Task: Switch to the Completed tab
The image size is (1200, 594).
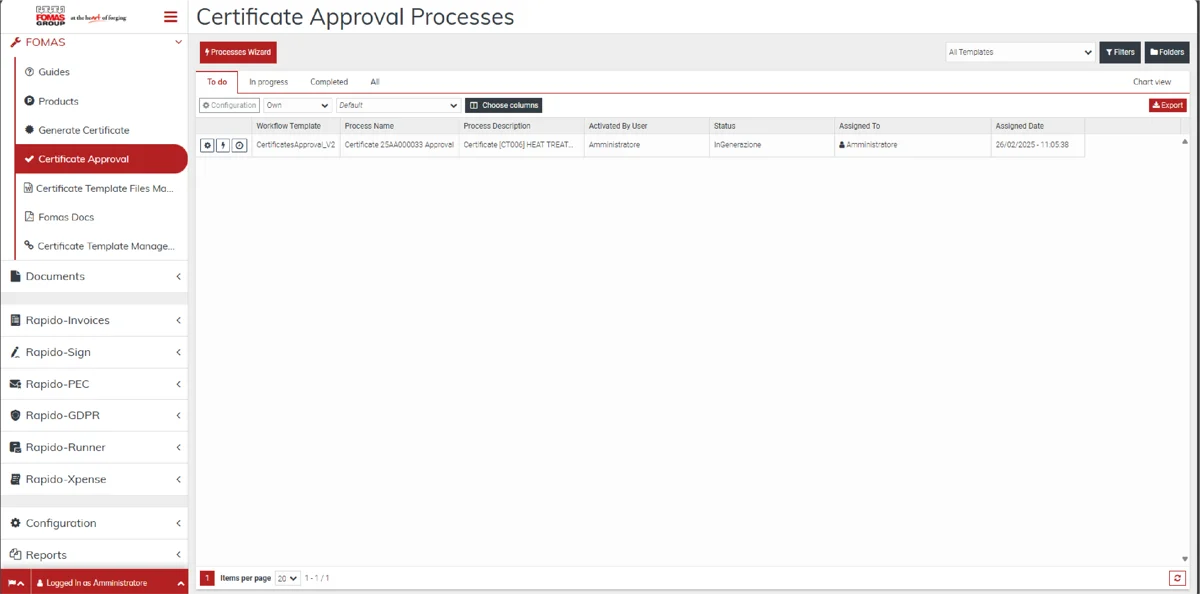Action: [329, 82]
